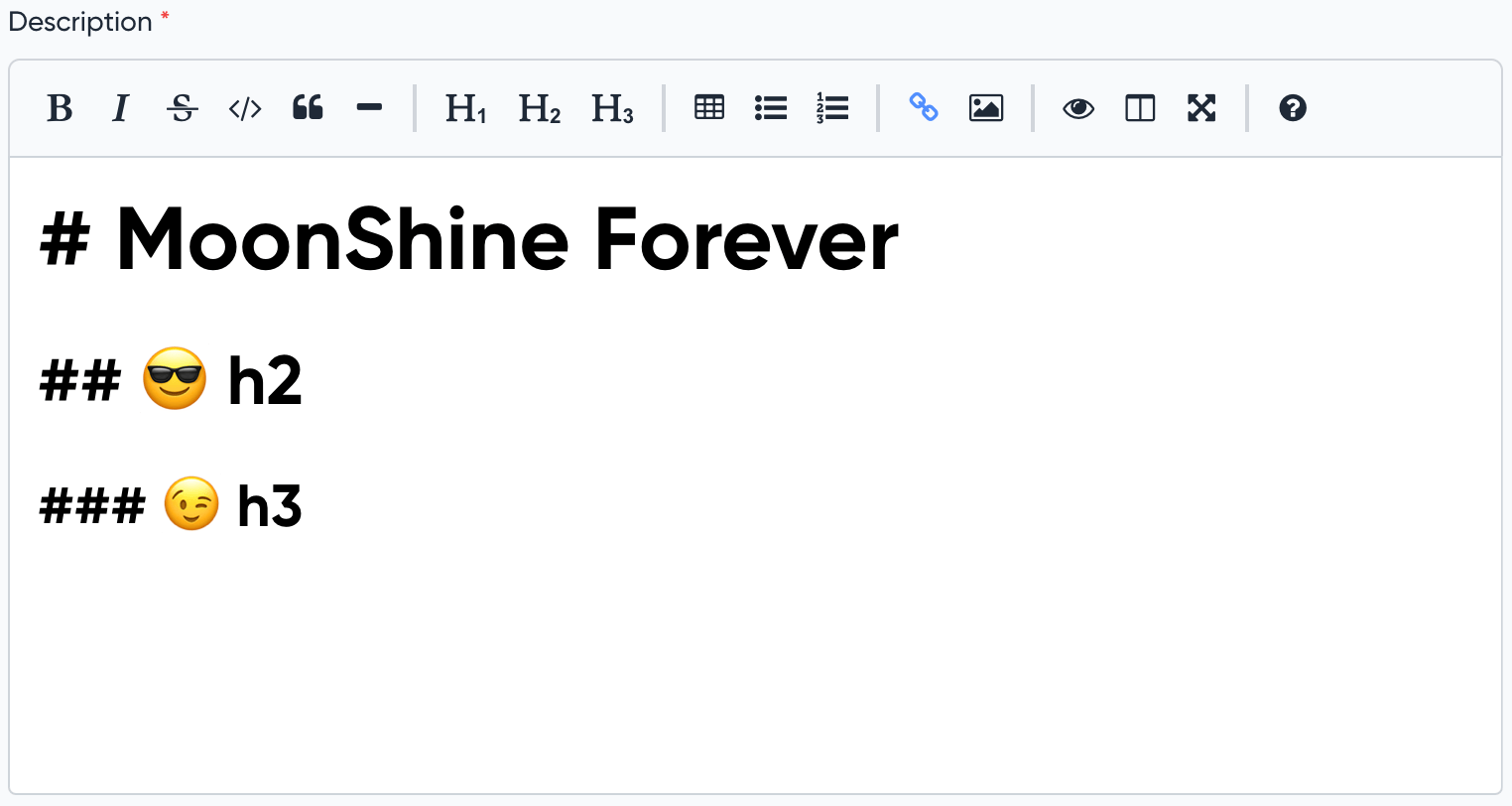The height and width of the screenshot is (806, 1512).
Task: Create a numbered list
Action: [832, 107]
